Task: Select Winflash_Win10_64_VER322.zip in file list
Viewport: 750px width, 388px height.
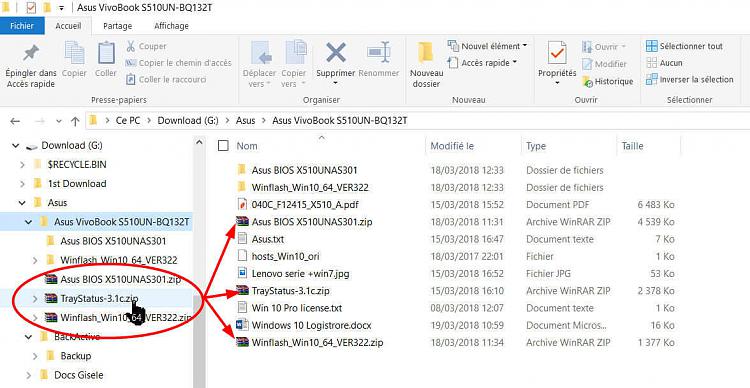Action: pos(318,343)
